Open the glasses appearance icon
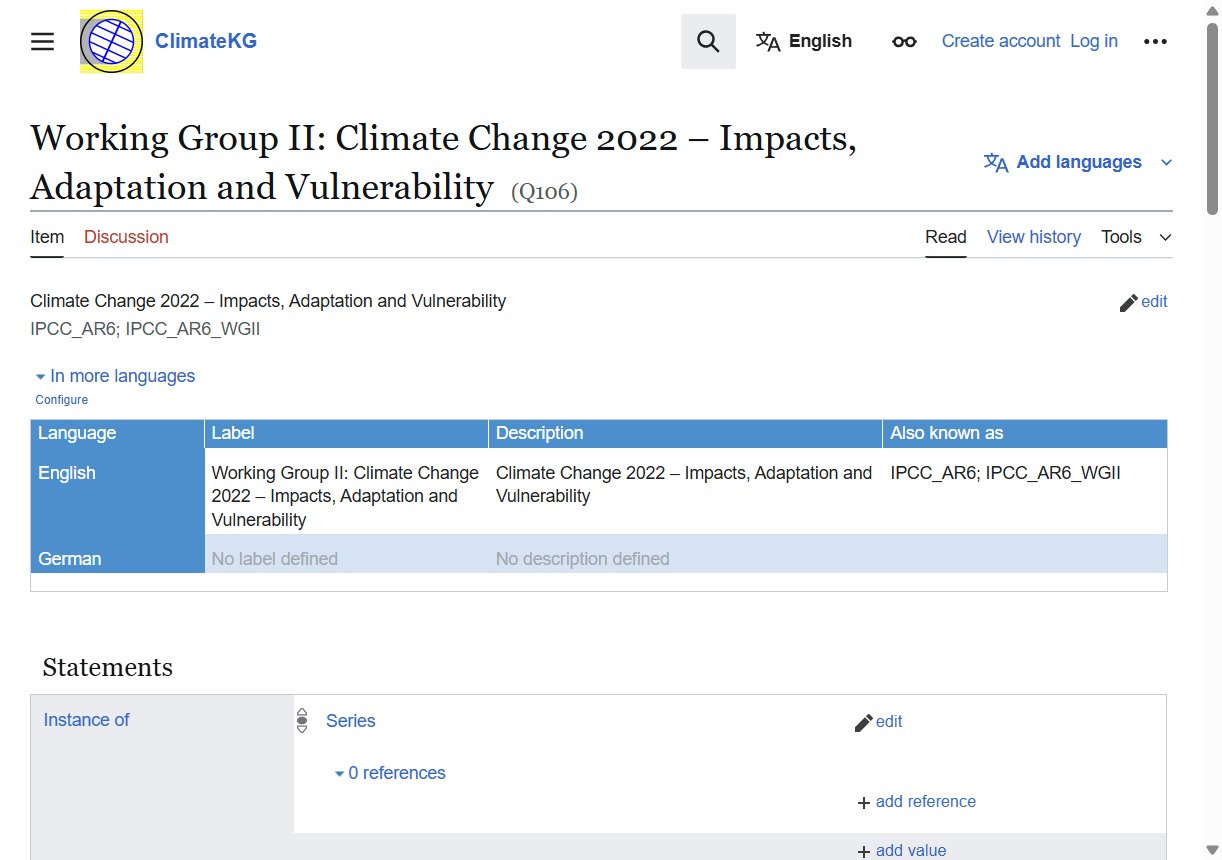The height and width of the screenshot is (860, 1222). pos(904,41)
